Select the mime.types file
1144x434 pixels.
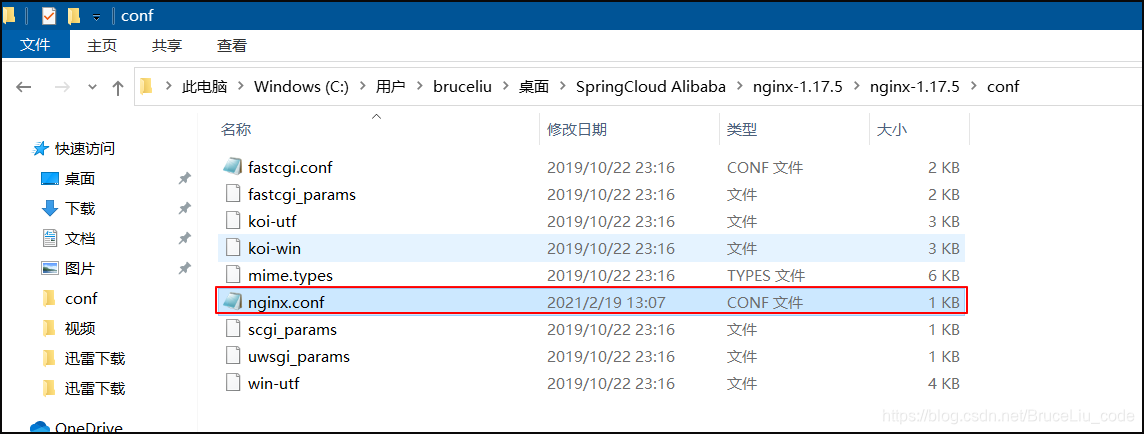coord(592,275)
